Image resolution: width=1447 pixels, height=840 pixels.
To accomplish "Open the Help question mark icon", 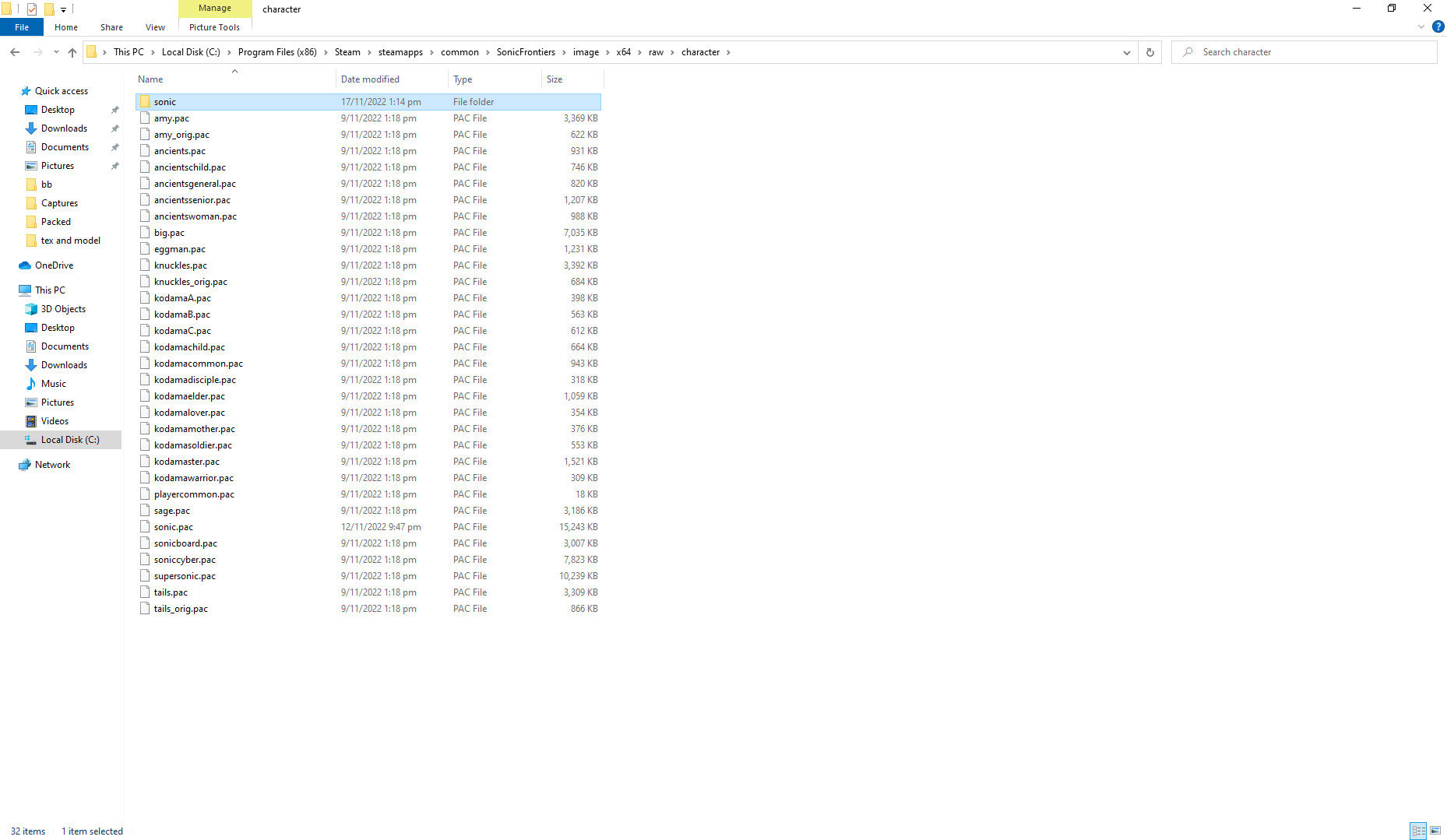I will (x=1438, y=26).
